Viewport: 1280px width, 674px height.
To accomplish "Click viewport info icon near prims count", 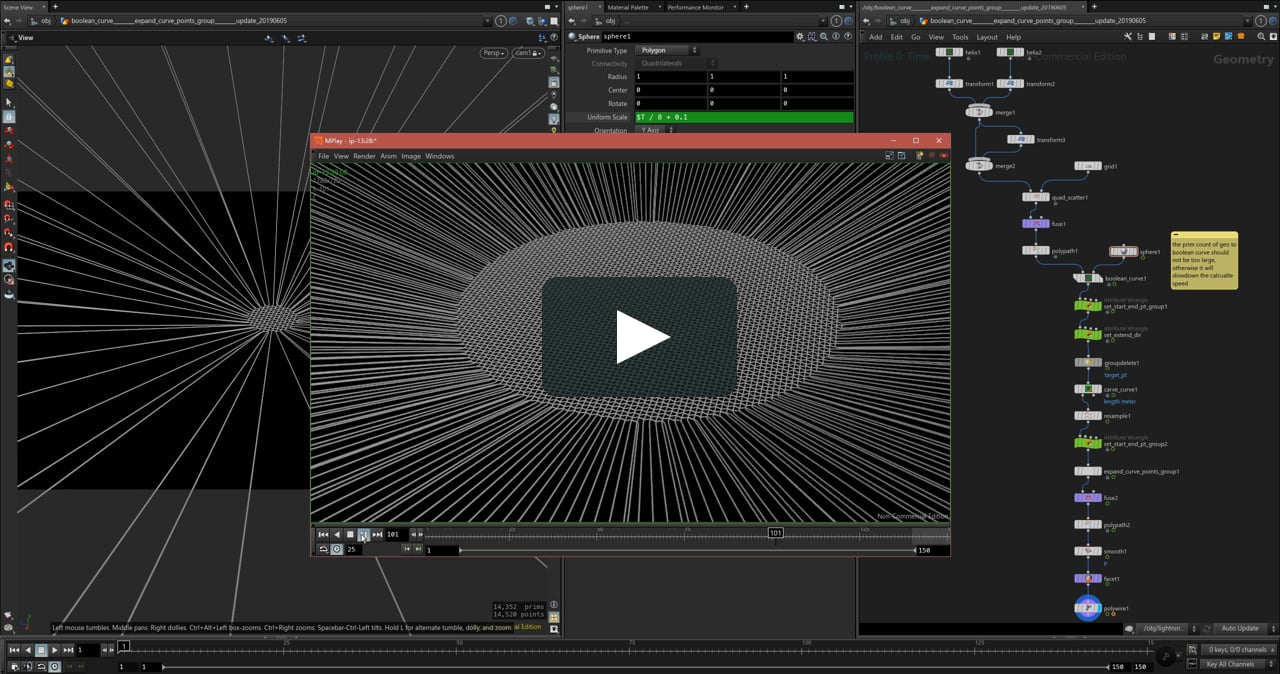I will (x=554, y=605).
